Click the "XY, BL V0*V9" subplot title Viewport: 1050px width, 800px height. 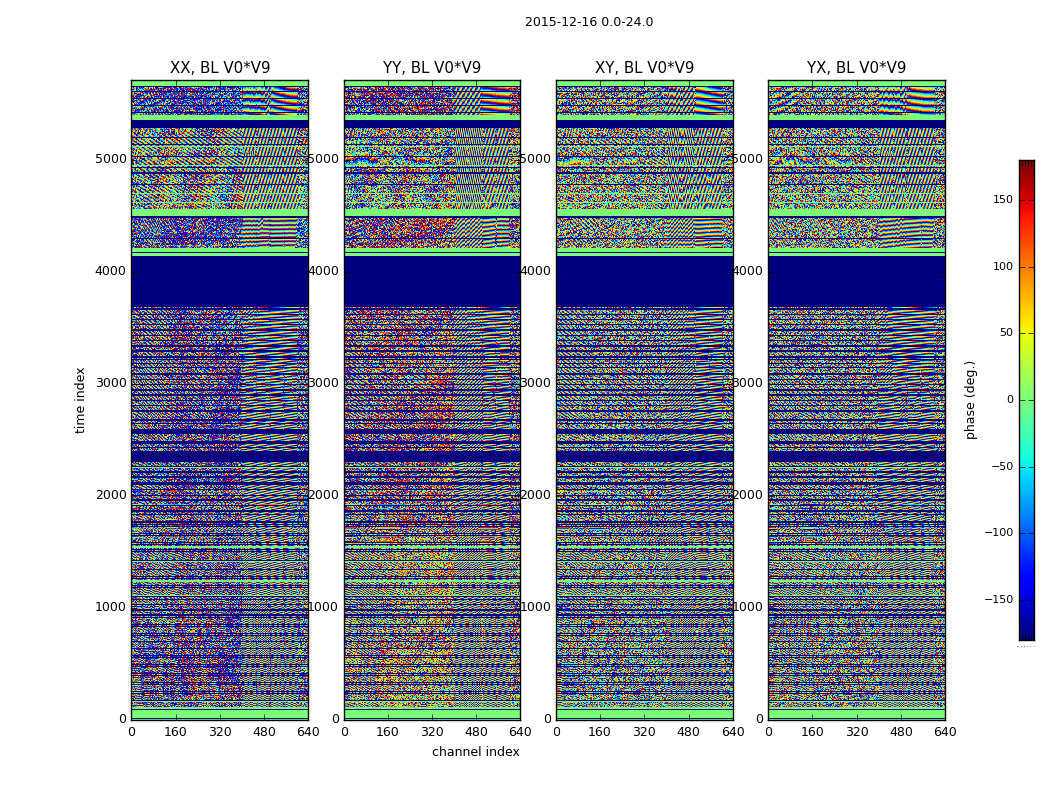644,68
